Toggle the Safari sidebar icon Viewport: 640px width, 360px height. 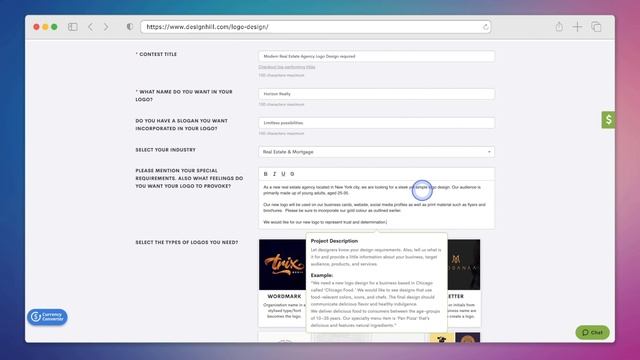[x=73, y=27]
